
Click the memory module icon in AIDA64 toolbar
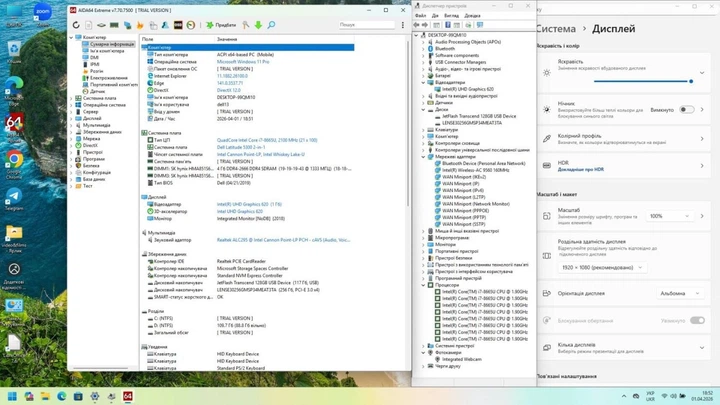(x=114, y=25)
